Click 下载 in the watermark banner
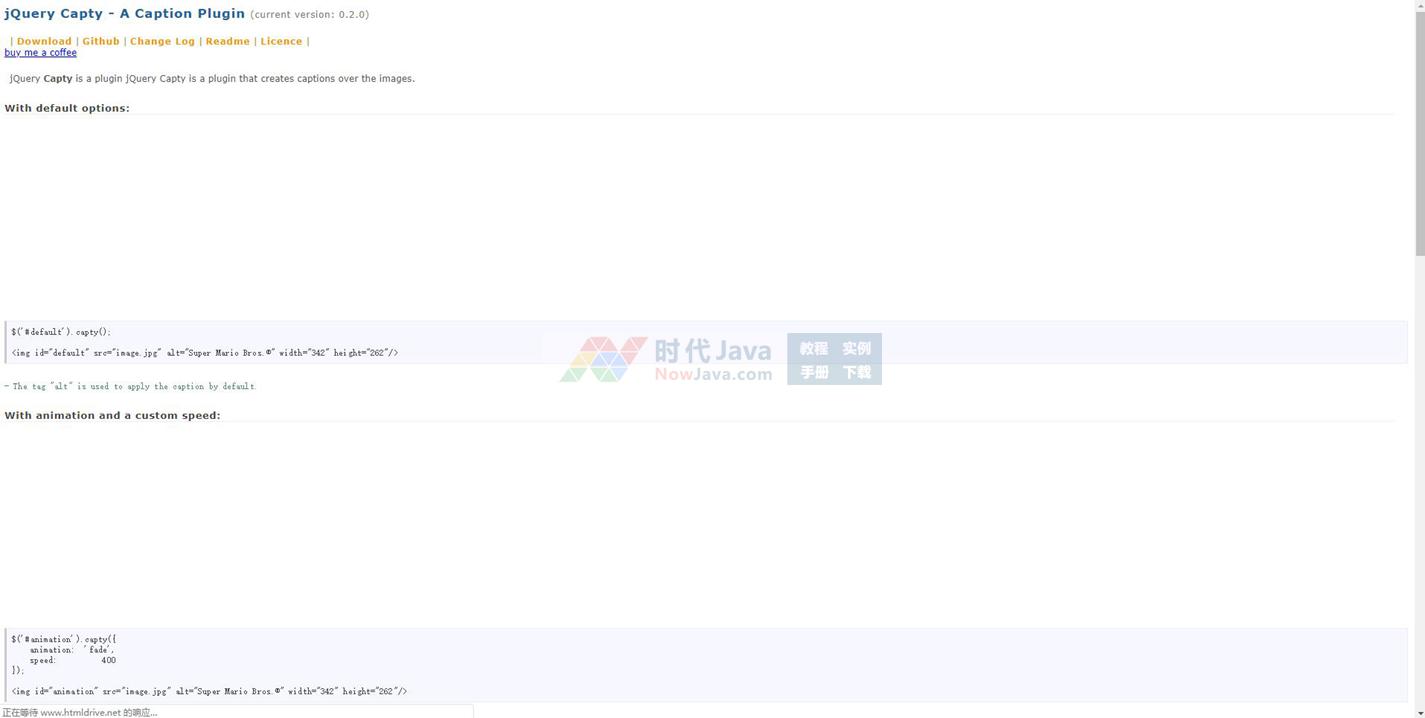The width and height of the screenshot is (1425, 718). click(856, 372)
